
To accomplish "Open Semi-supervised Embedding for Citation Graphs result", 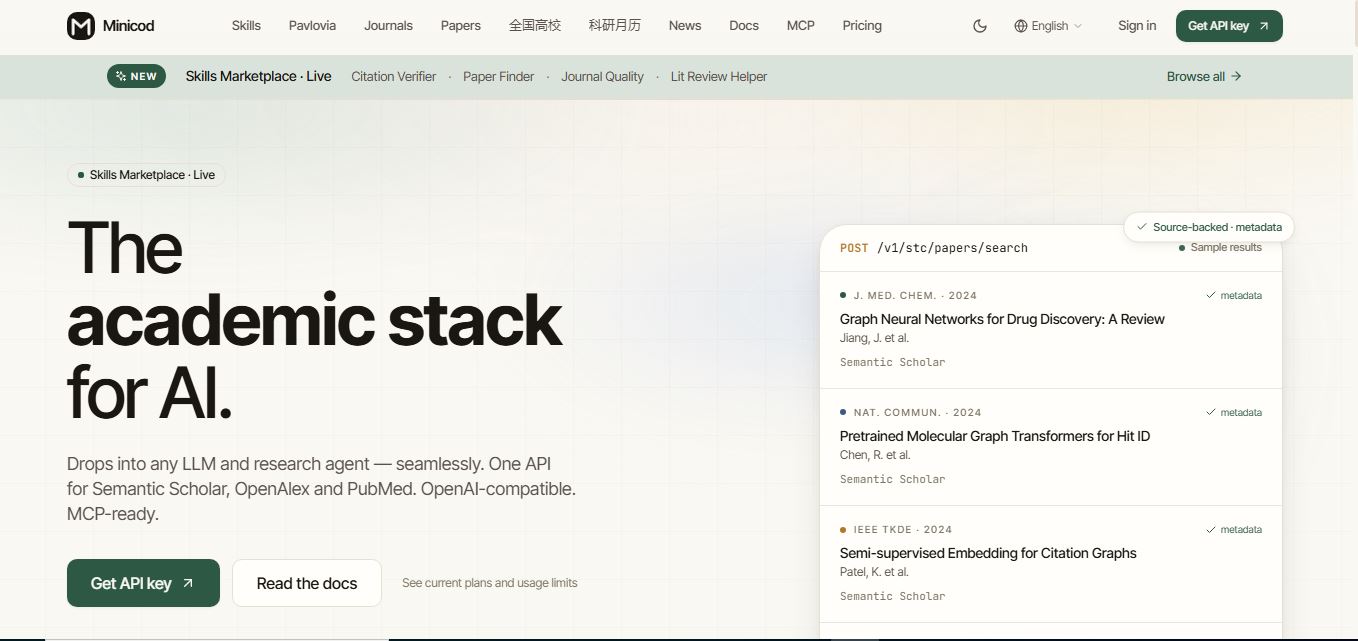I will [988, 553].
